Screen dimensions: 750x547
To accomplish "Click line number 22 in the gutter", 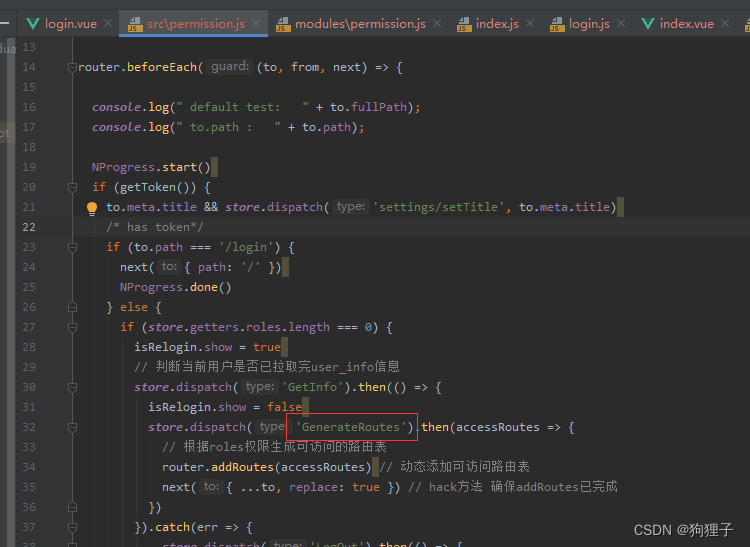I will click(x=29, y=227).
